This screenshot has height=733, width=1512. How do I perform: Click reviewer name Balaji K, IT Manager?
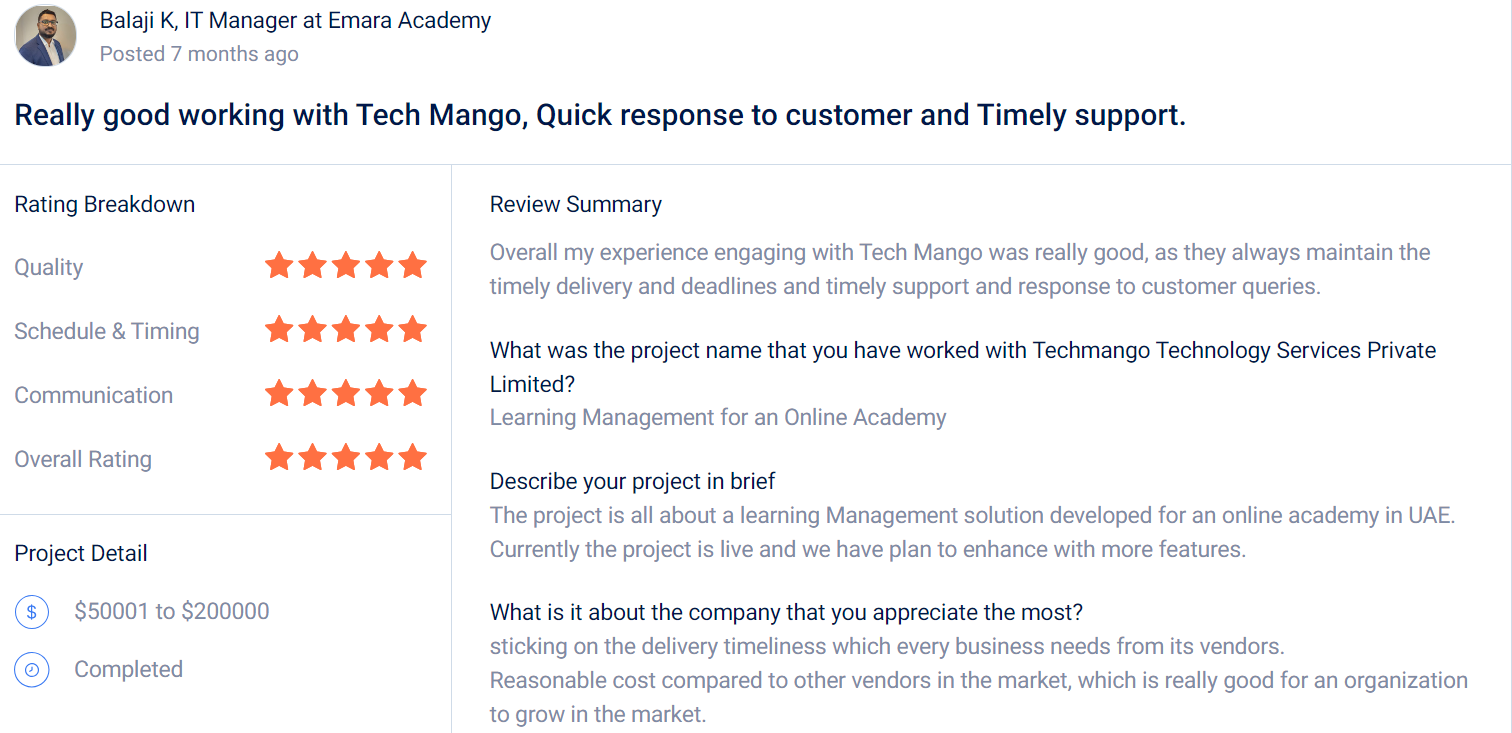[295, 20]
